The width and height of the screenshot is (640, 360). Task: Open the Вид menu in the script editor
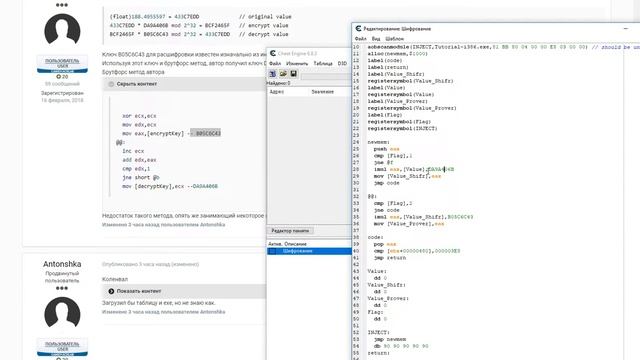click(x=376, y=39)
